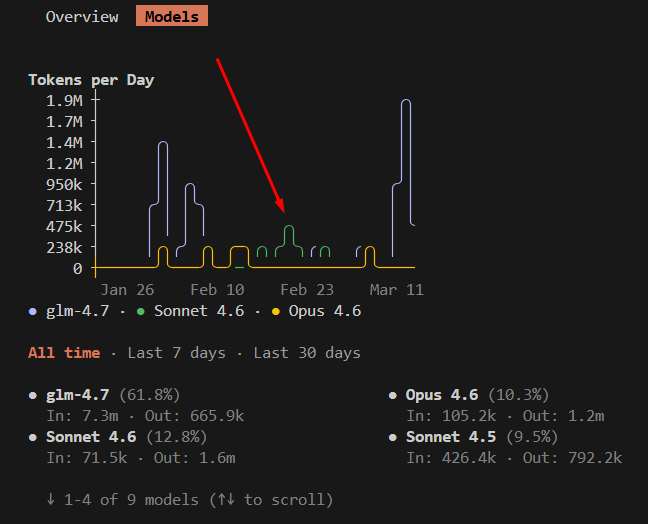This screenshot has width=648, height=524.
Task: Click the green Sonnet 4.6 peak near Feb 23
Action: (x=289, y=240)
